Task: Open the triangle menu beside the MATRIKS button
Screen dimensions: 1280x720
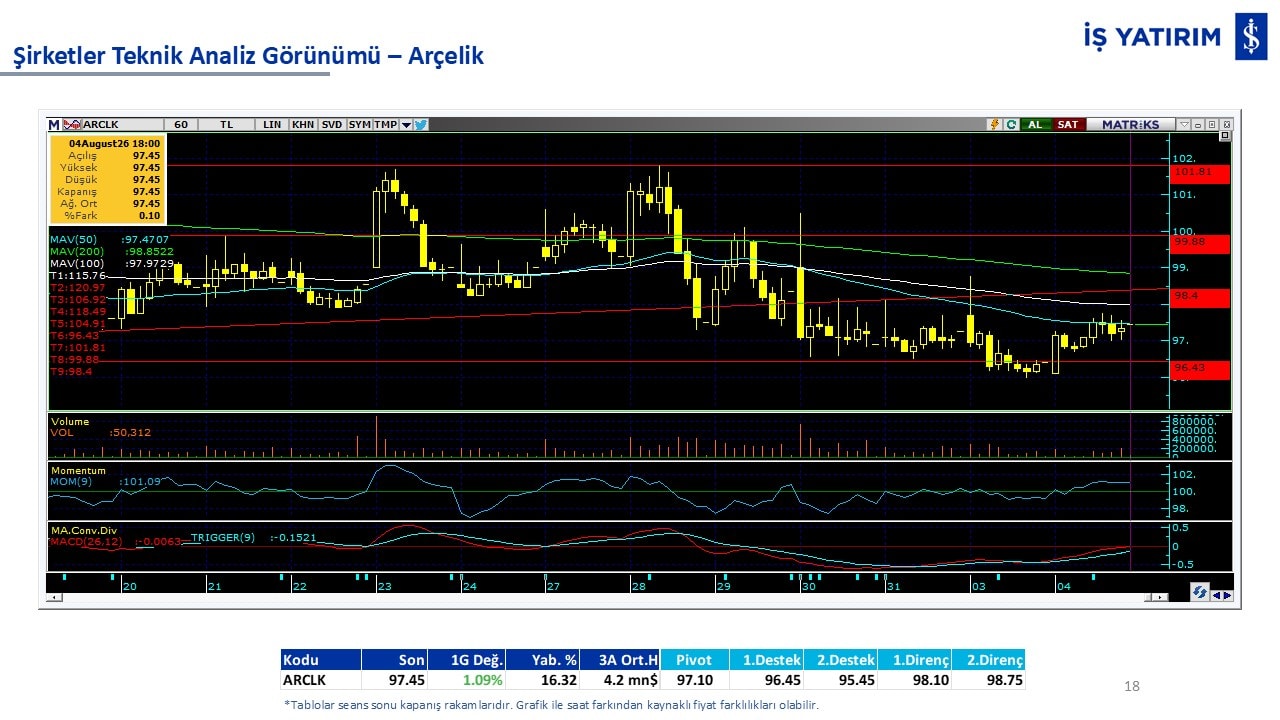Action: point(1184,125)
